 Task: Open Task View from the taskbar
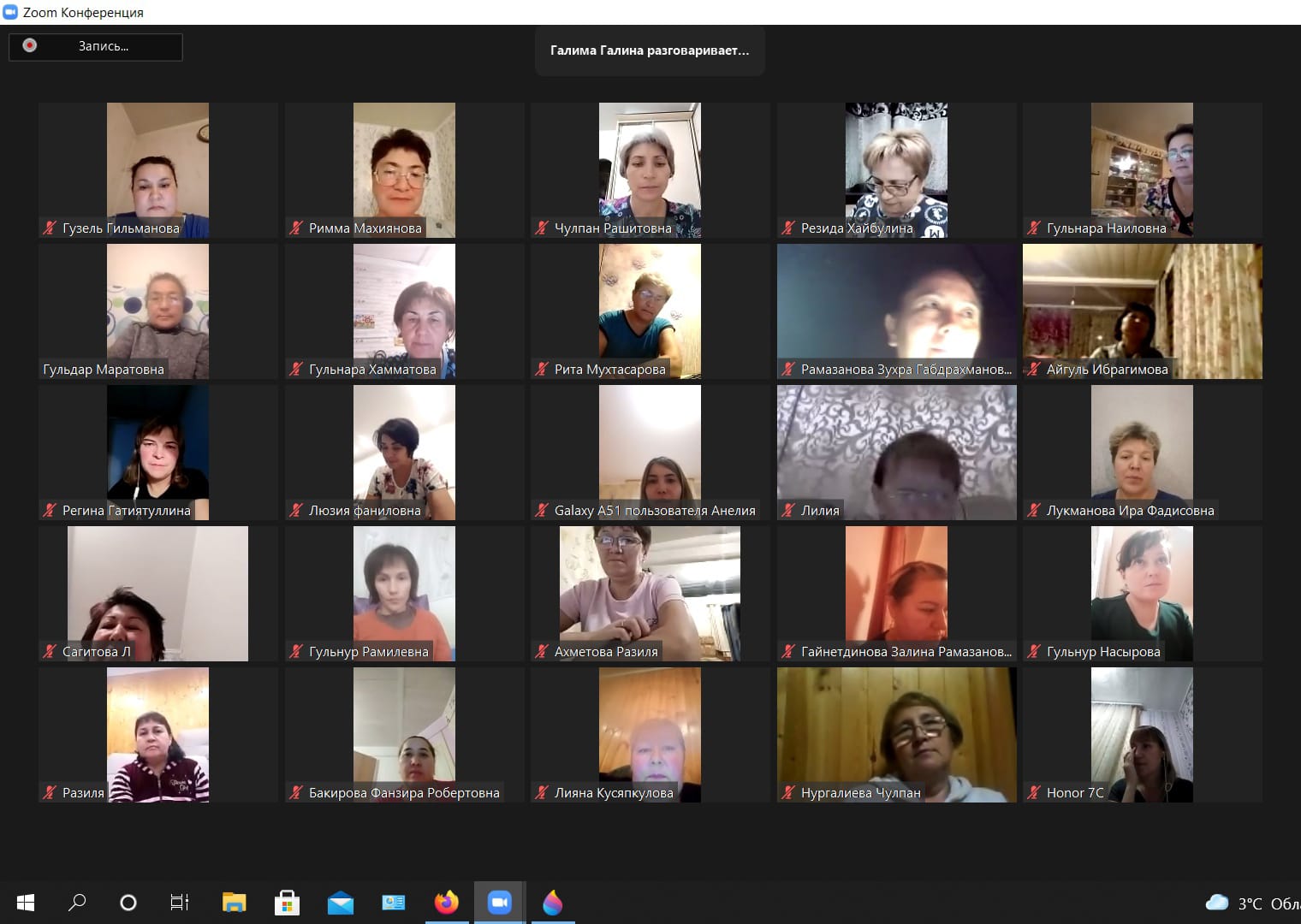pos(180,903)
